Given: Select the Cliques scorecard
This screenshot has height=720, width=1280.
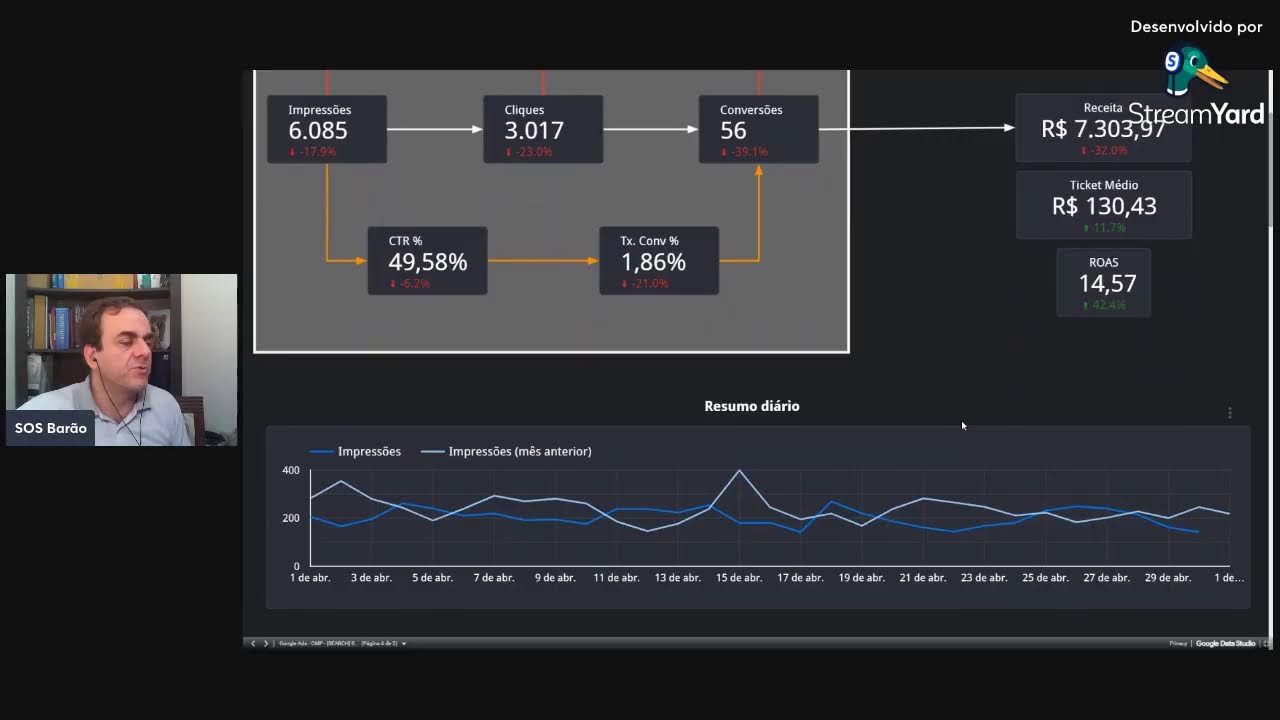Looking at the screenshot, I should (x=543, y=129).
